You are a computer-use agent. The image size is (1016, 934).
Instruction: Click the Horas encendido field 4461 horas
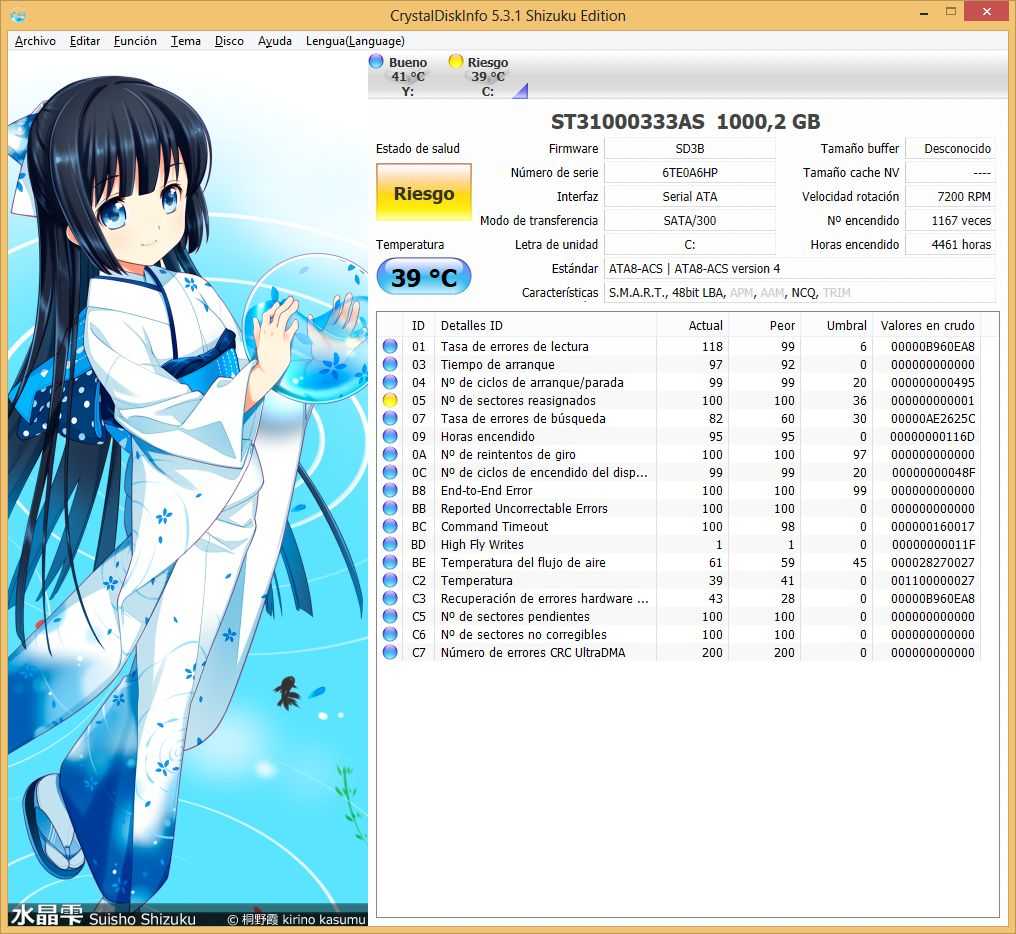pos(951,244)
